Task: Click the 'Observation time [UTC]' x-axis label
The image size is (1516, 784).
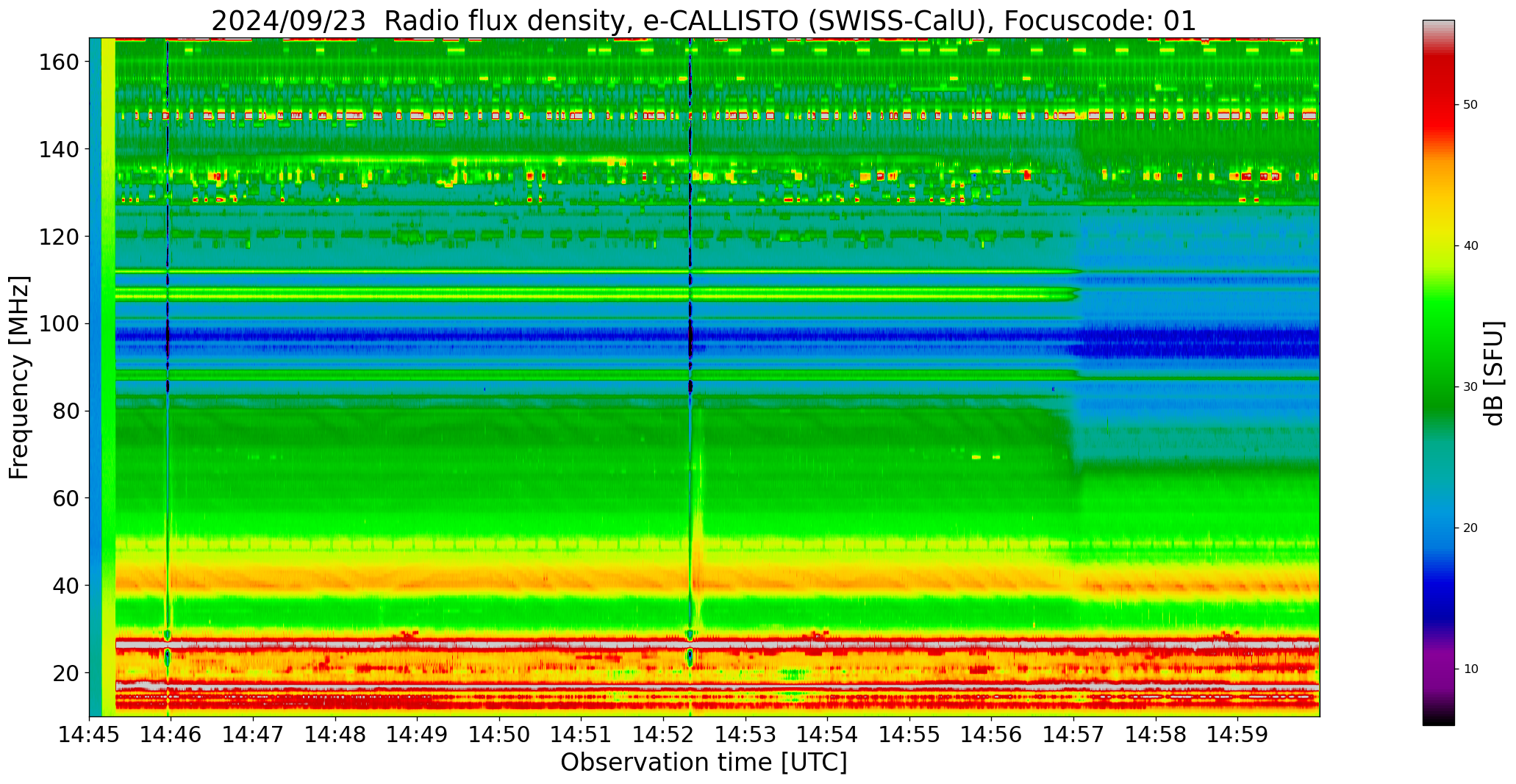Action: (704, 763)
